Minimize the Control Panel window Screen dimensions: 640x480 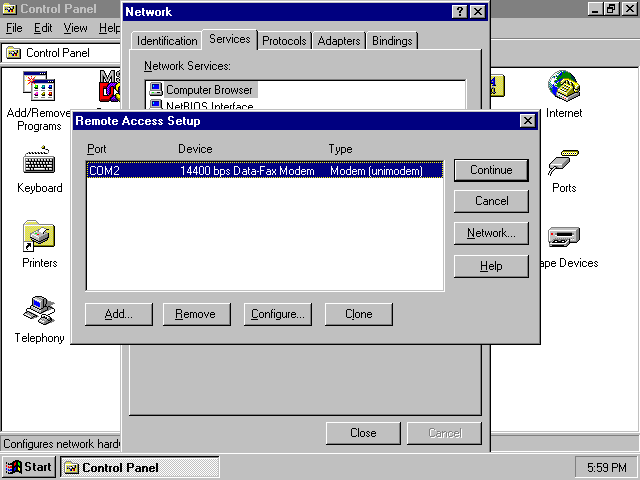[x=596, y=9]
